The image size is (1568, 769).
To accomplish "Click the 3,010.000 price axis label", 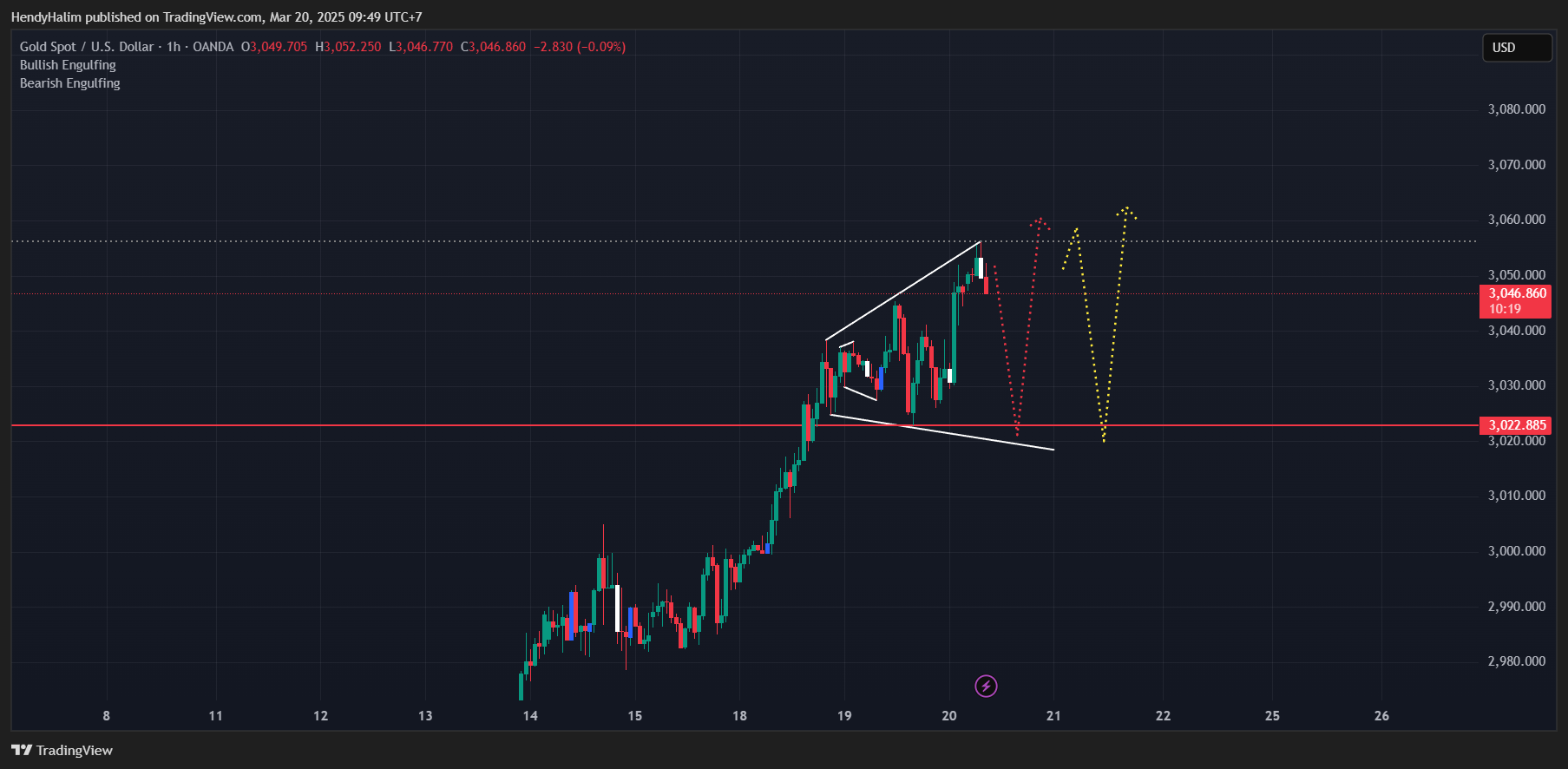I will pyautogui.click(x=1517, y=496).
